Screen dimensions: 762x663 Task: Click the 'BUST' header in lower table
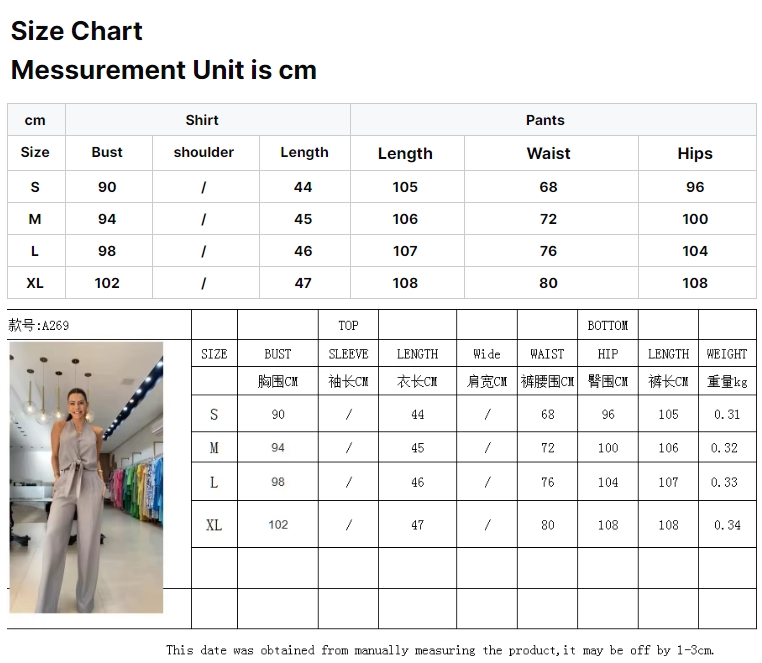[278, 354]
